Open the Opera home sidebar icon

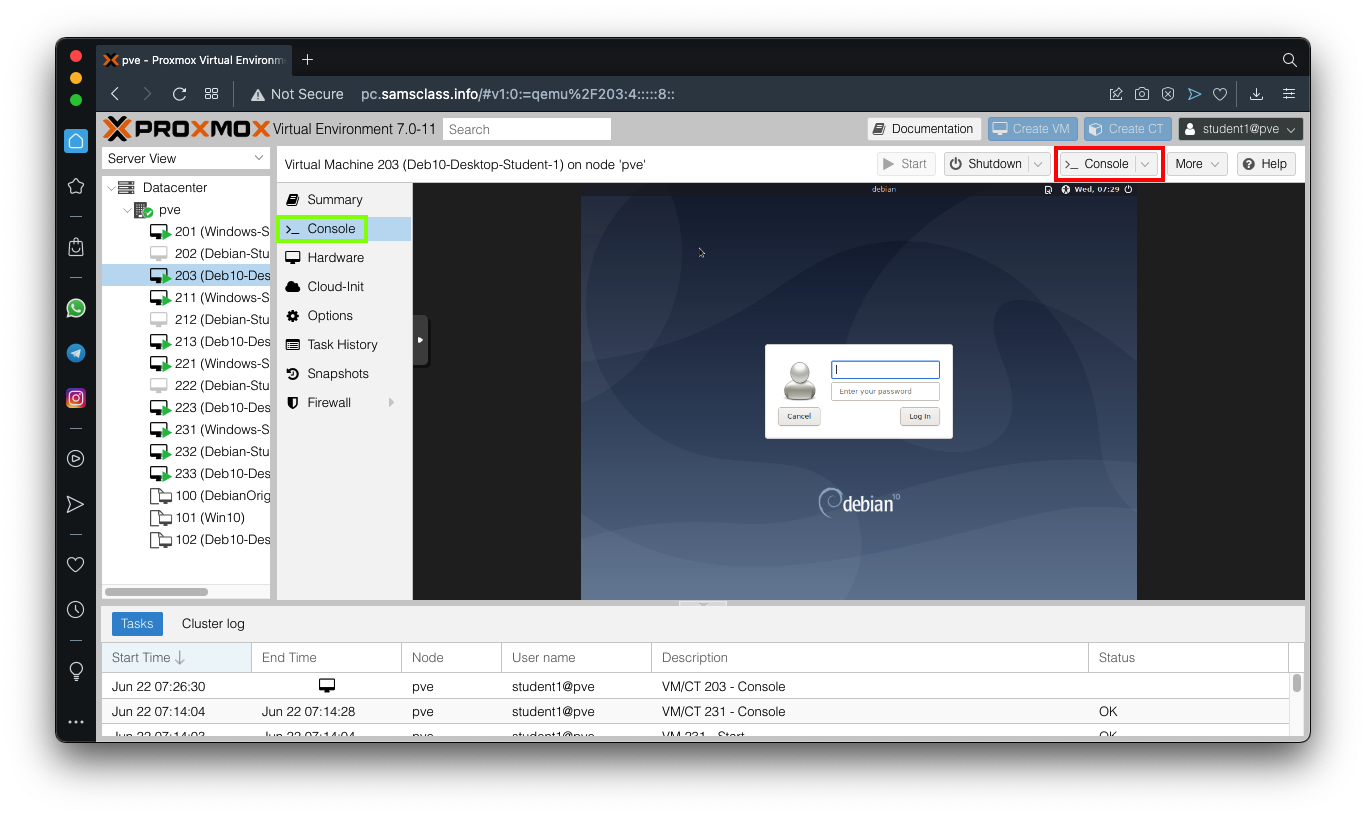[76, 141]
